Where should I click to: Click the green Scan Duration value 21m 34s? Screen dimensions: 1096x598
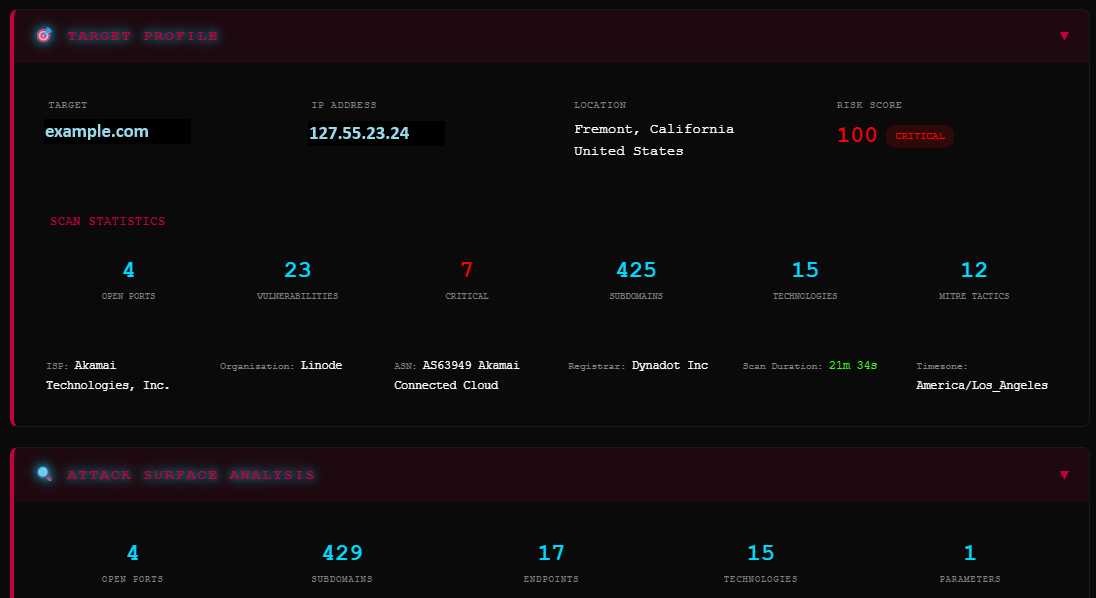[x=850, y=365]
